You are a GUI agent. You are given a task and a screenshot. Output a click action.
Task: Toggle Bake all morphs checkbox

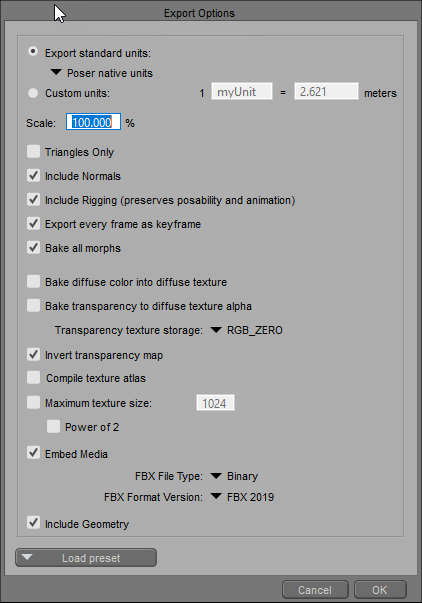point(33,247)
